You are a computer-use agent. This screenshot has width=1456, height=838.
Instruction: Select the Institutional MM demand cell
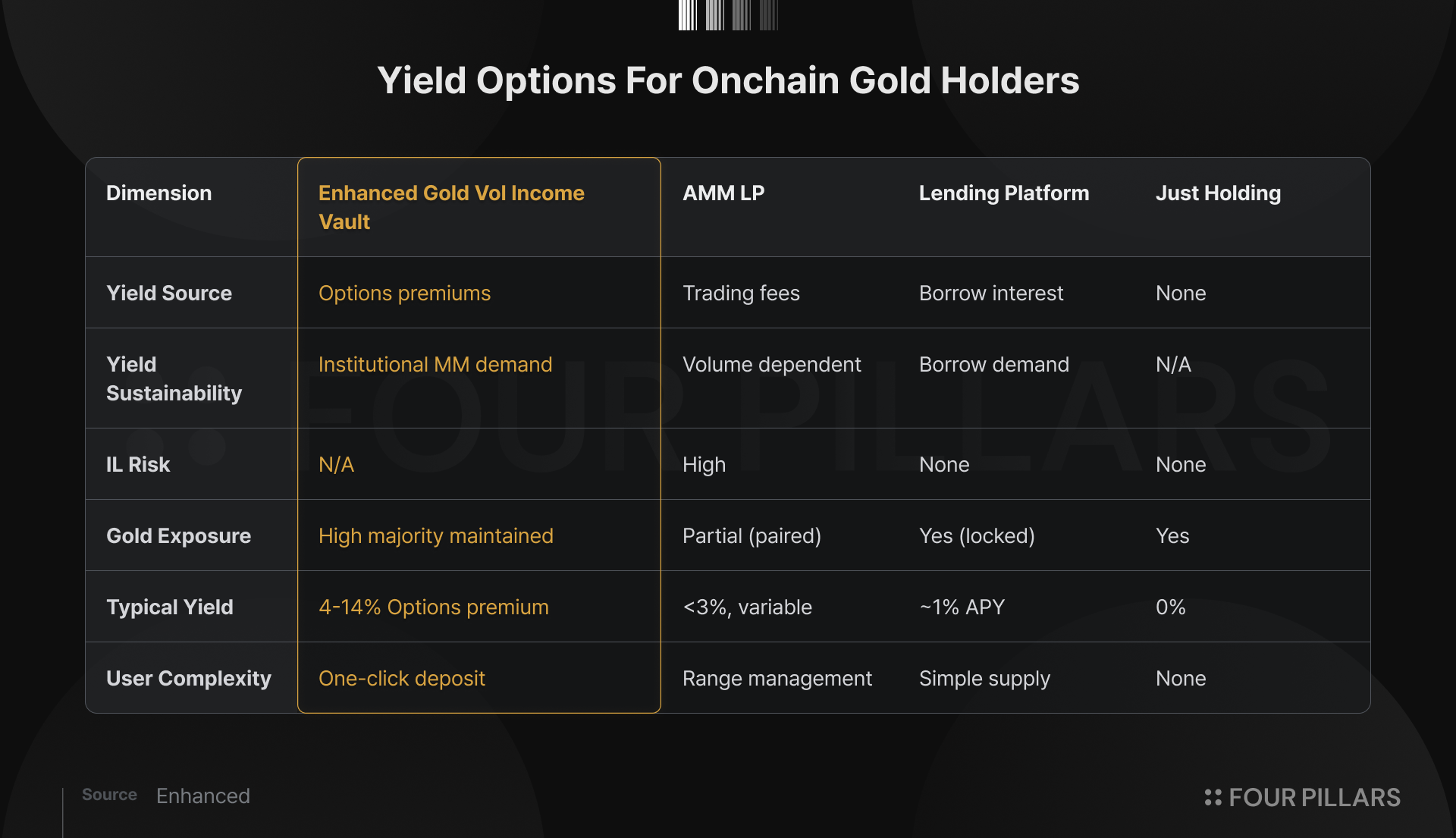pyautogui.click(x=435, y=364)
